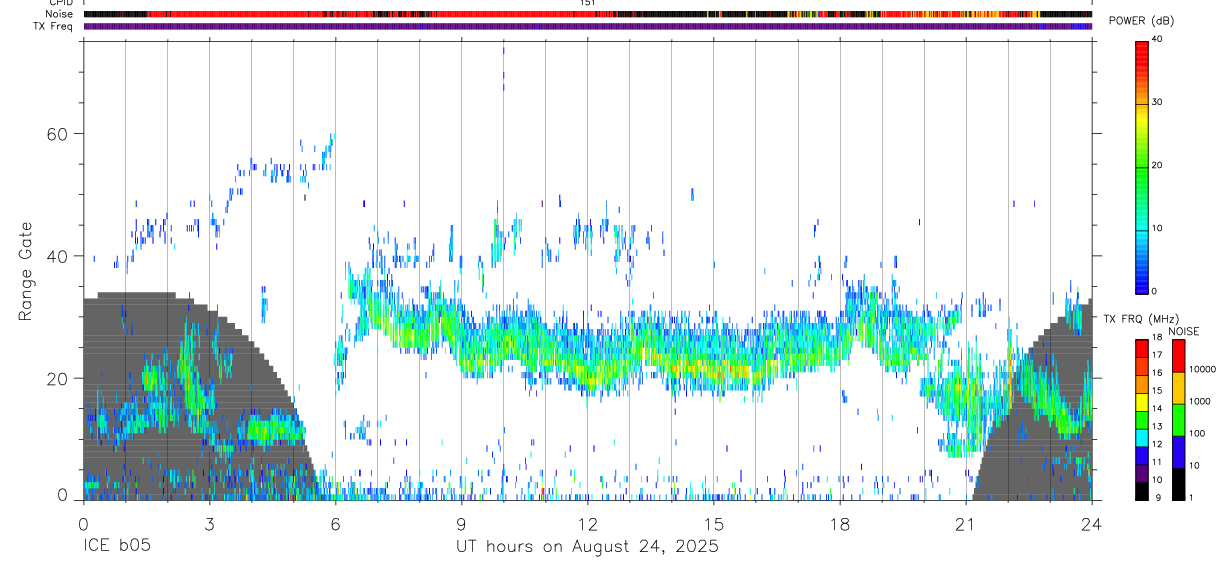Click the 30 label on the power colorbar
1228x567 pixels.
click(1156, 102)
